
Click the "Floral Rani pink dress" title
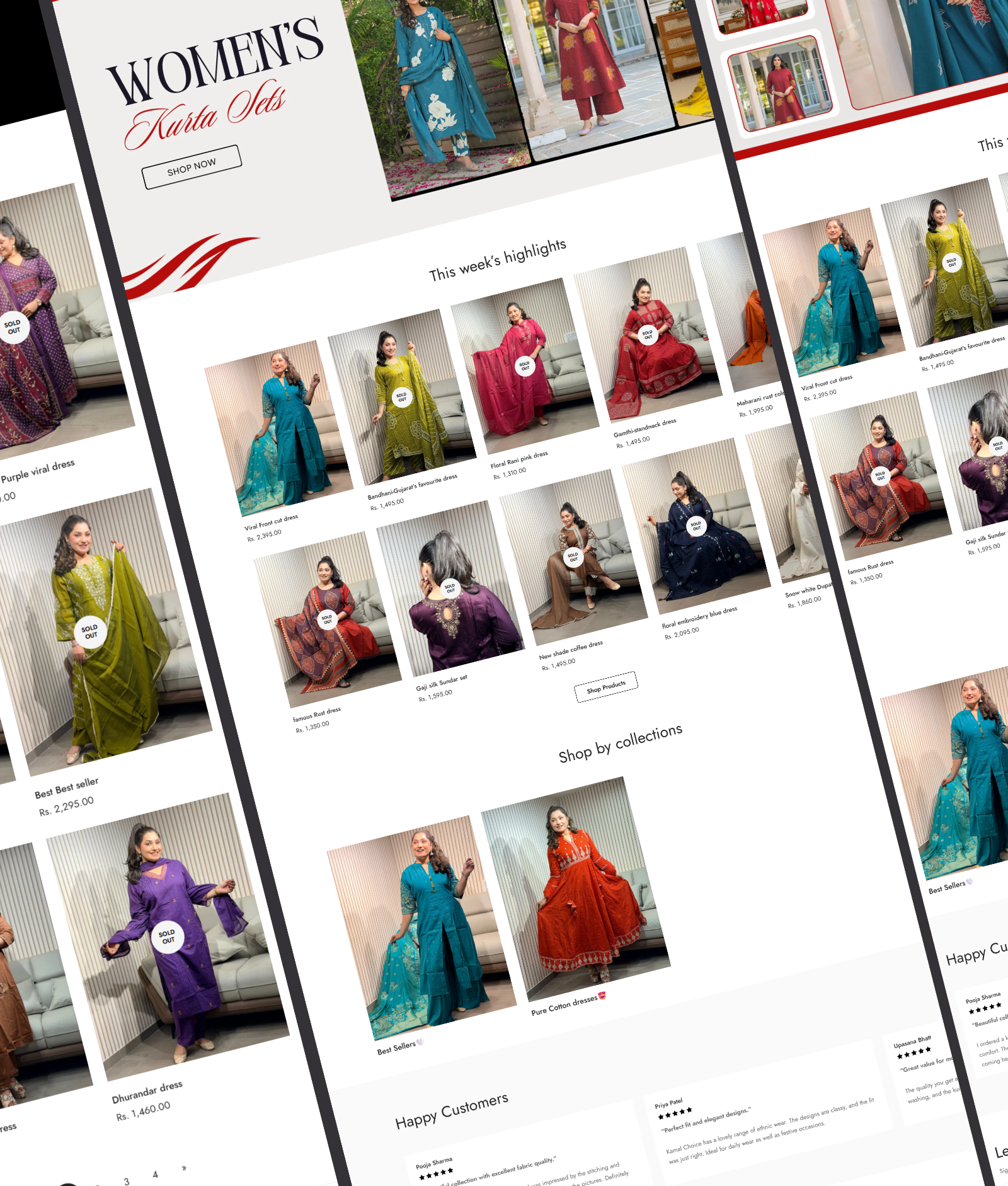519,459
